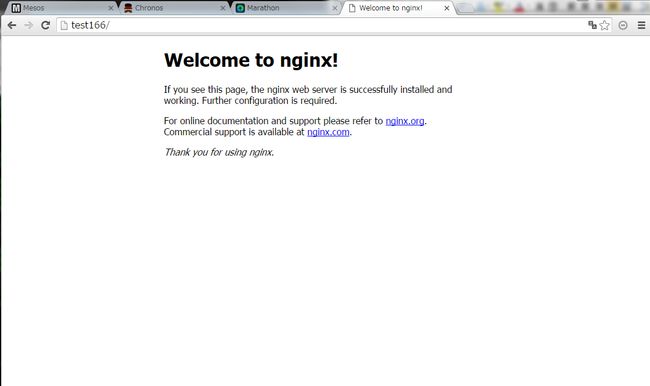Go back using the browser back arrow
The width and height of the screenshot is (650, 386).
tap(12, 25)
